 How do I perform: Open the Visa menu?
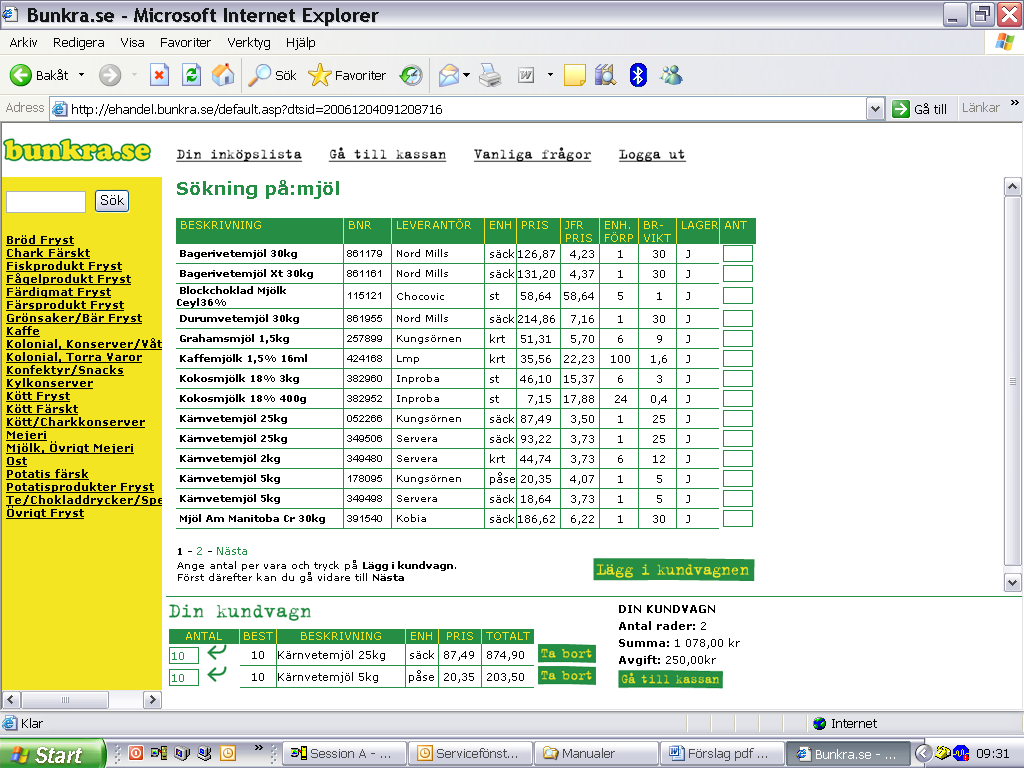[132, 42]
